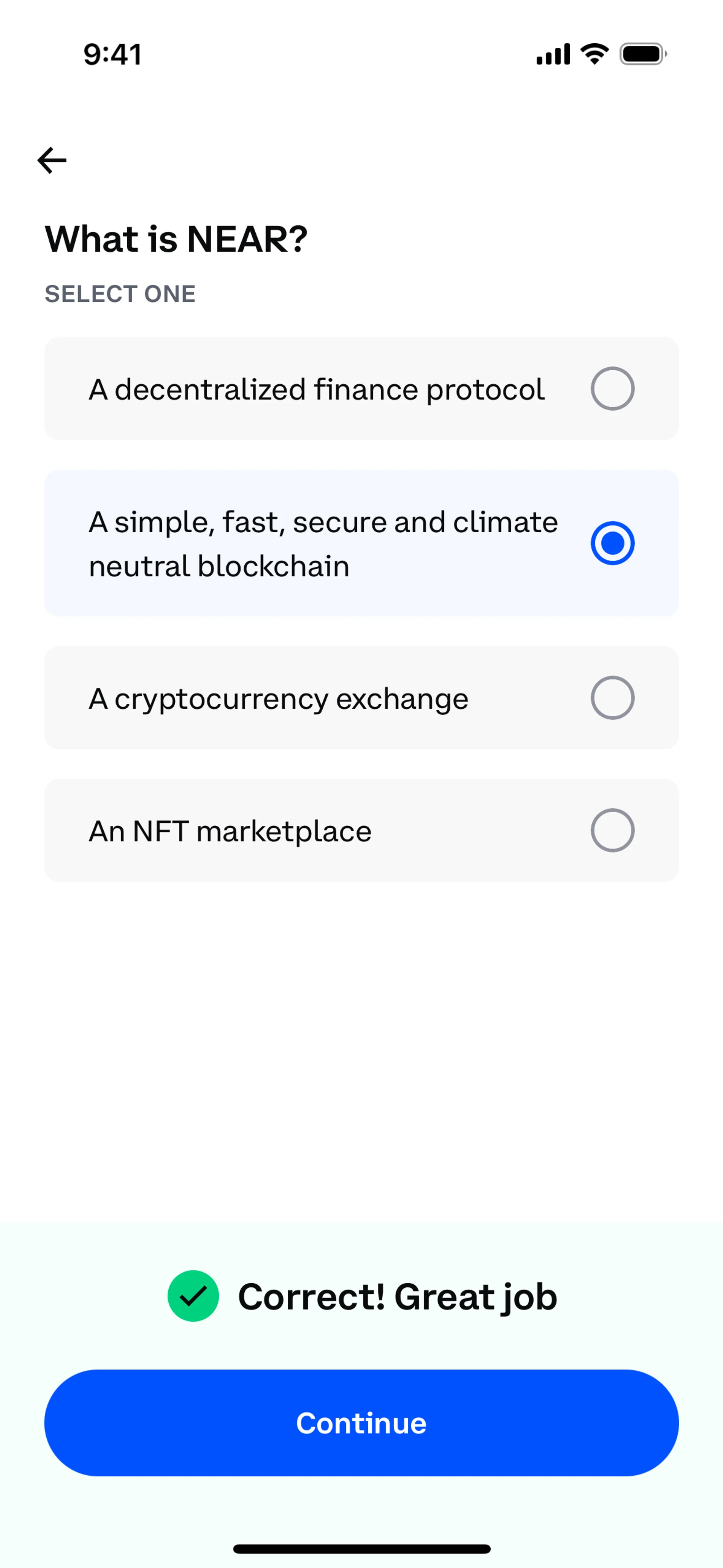Tap the battery status icon

(643, 54)
